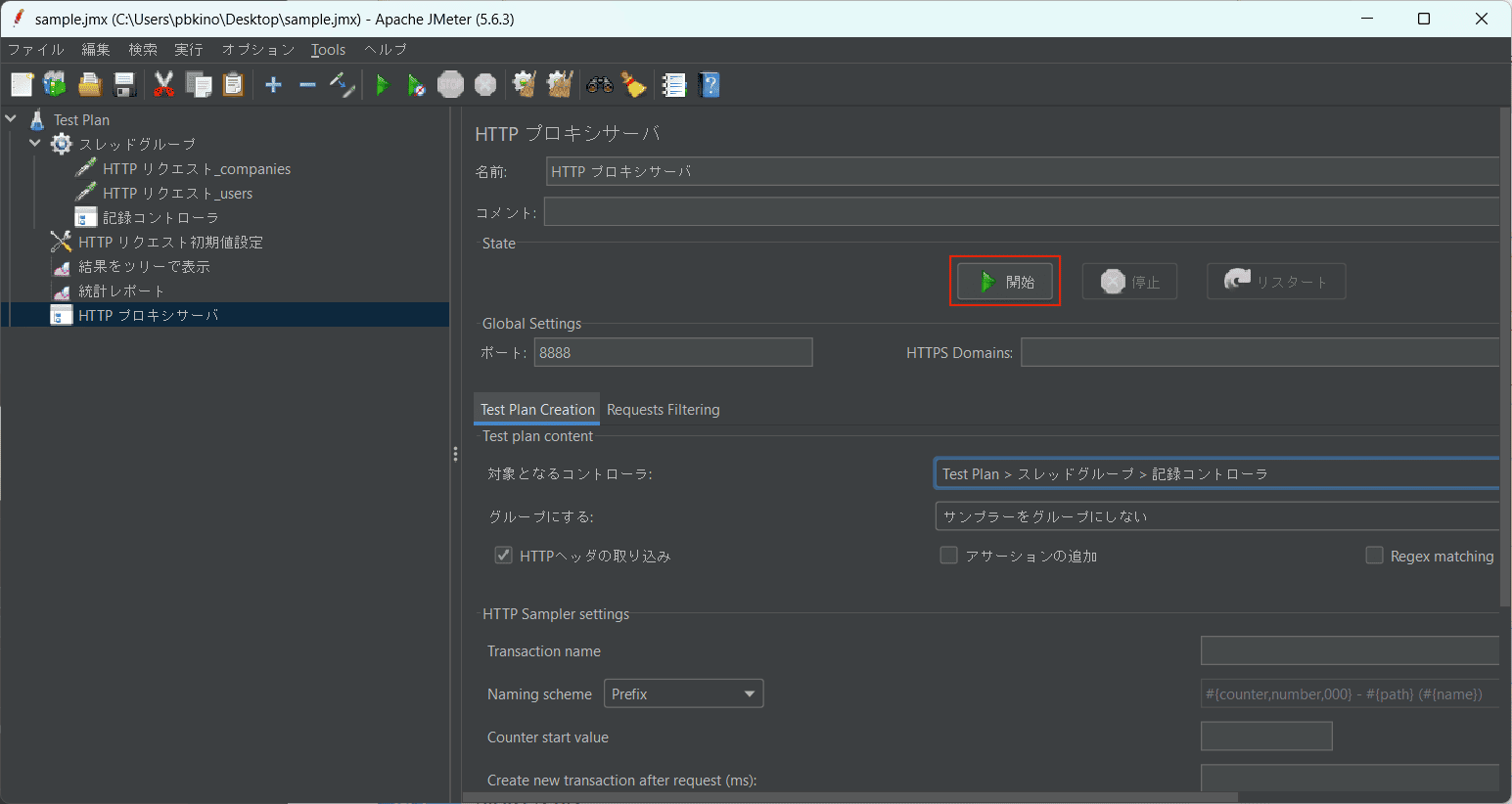Open Search with binoculars icon
The height and width of the screenshot is (804, 1512).
tap(600, 85)
